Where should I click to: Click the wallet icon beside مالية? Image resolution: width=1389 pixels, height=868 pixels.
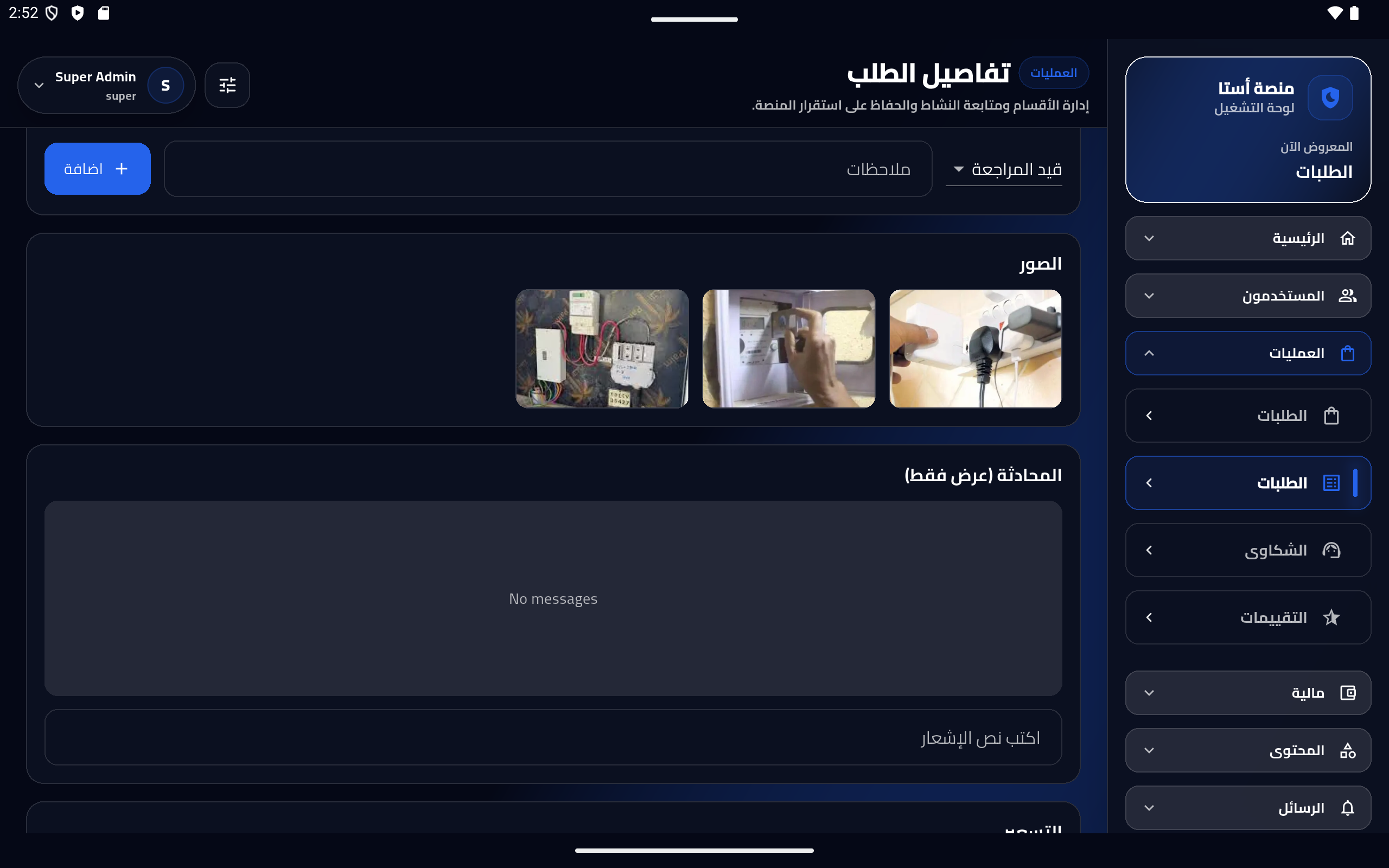1347,693
